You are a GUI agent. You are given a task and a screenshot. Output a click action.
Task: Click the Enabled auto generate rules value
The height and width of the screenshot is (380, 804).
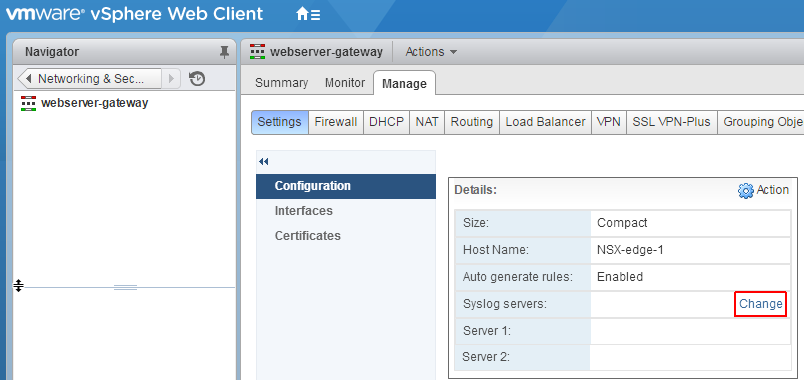620,277
